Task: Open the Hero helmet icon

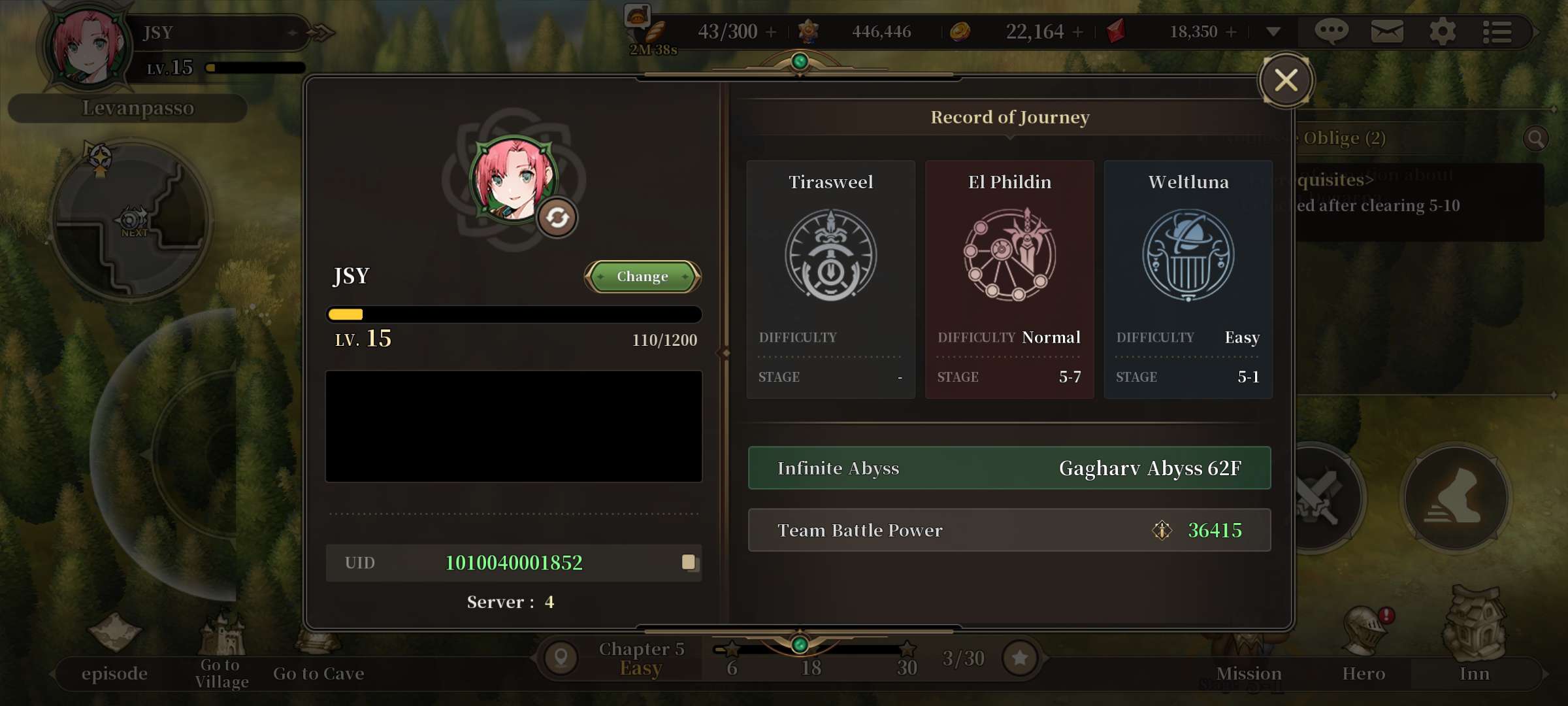Action: coord(1364,631)
